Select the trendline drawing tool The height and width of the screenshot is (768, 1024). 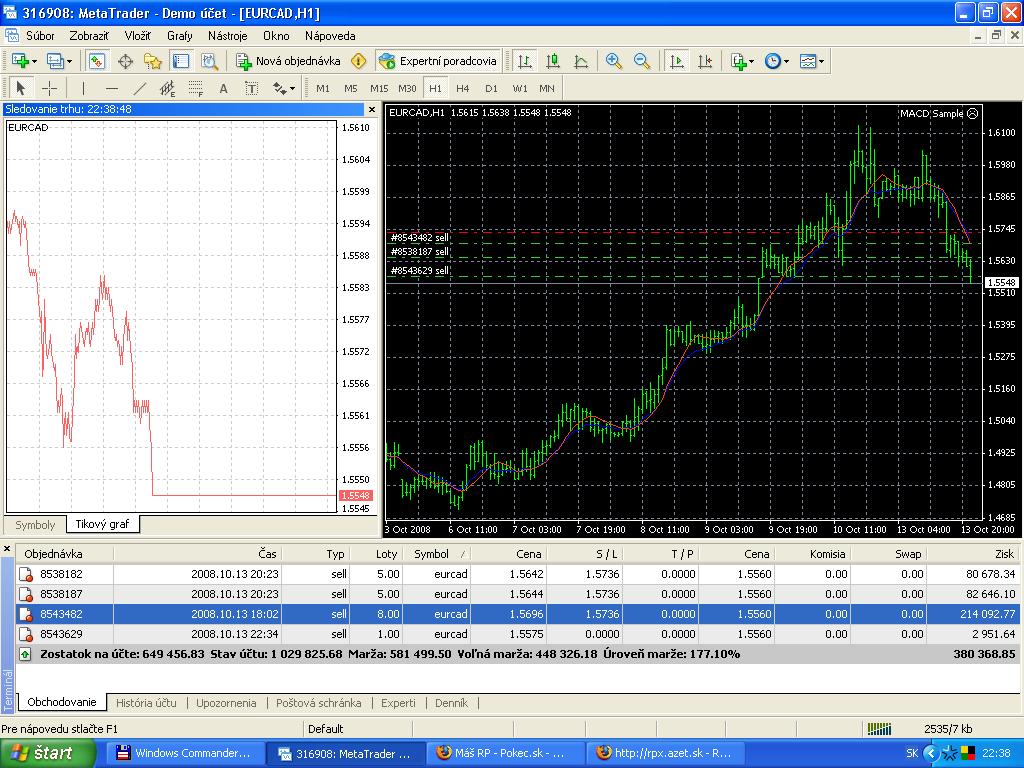pyautogui.click(x=140, y=88)
